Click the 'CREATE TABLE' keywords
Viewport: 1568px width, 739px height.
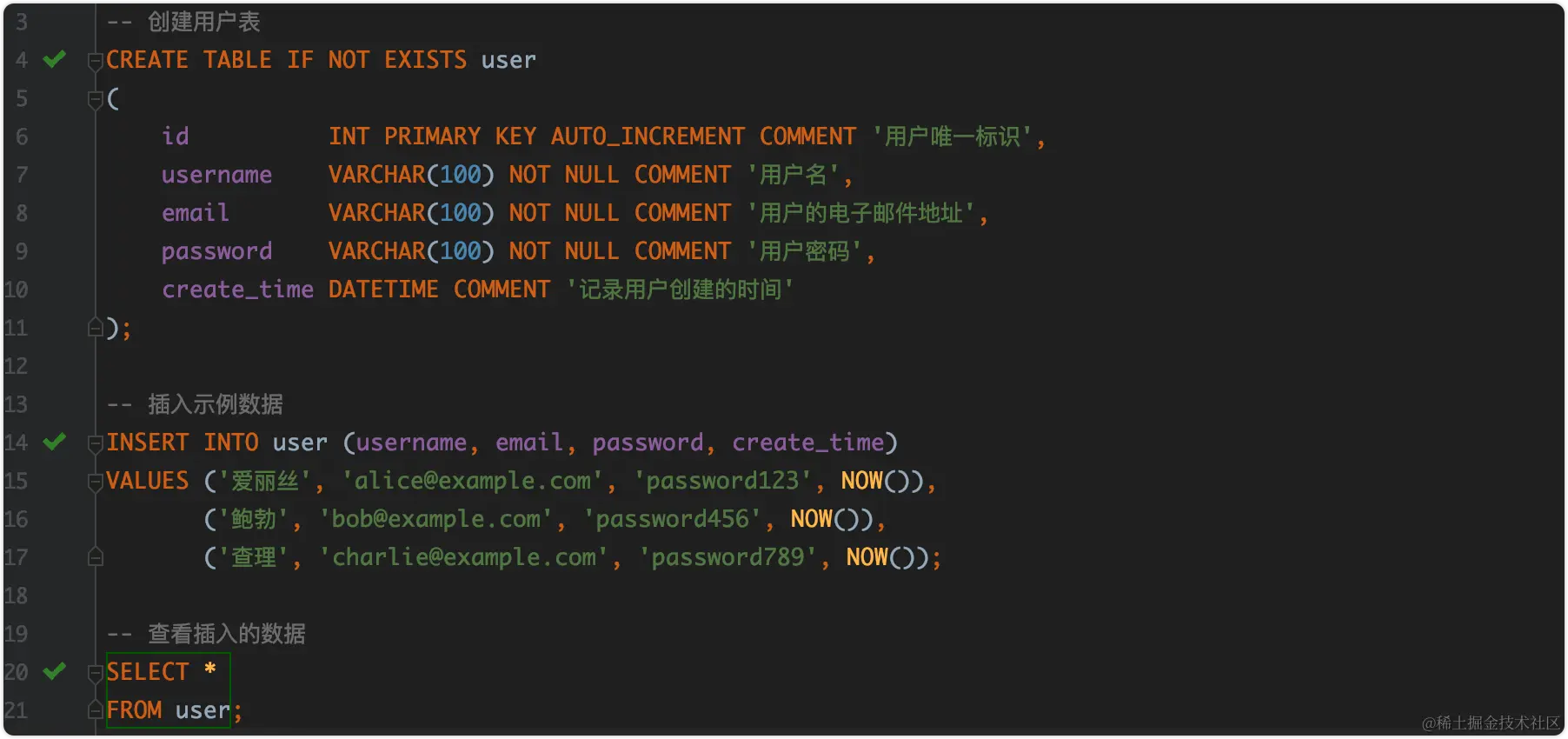[x=189, y=60]
